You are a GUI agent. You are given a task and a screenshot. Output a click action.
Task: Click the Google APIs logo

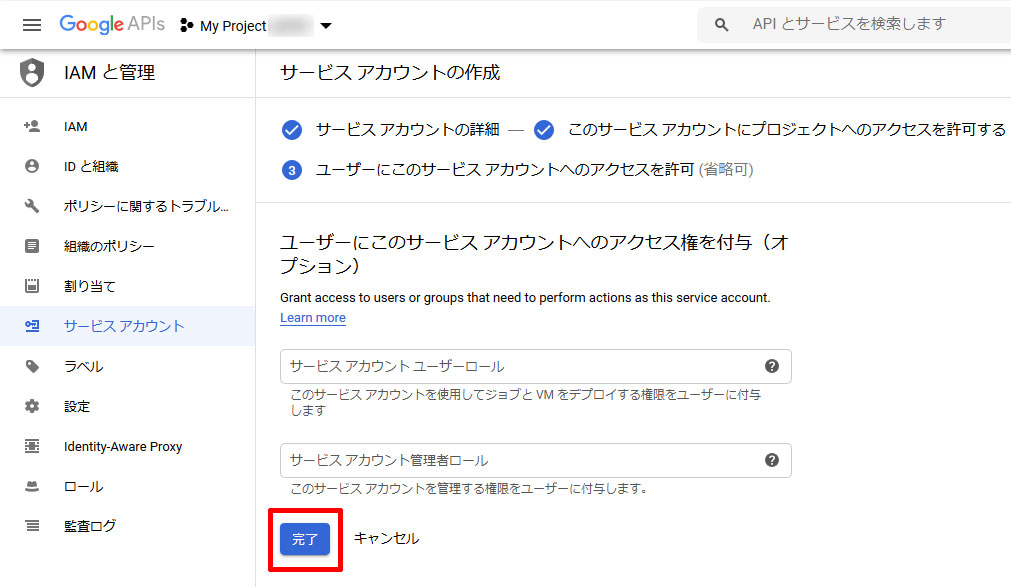click(x=112, y=25)
